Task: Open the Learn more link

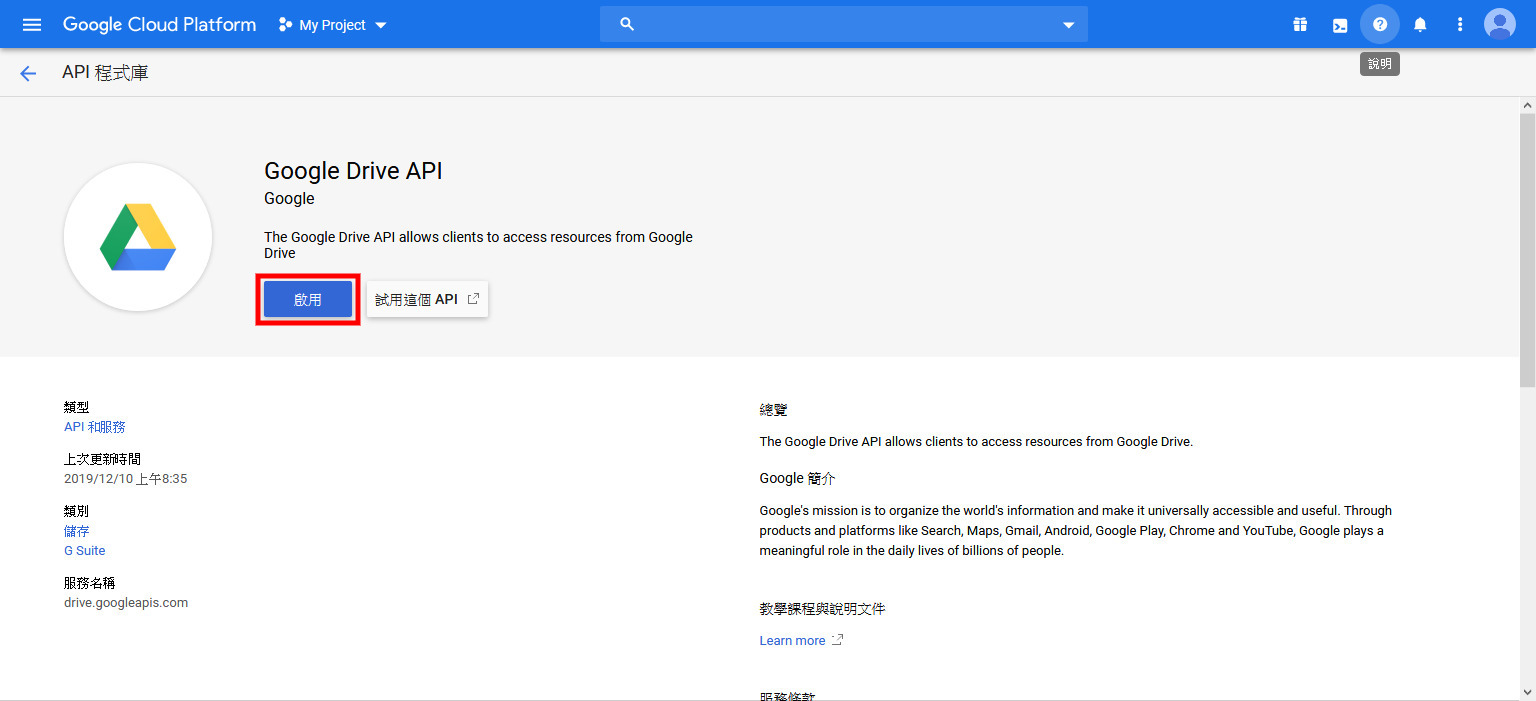Action: pyautogui.click(x=801, y=640)
